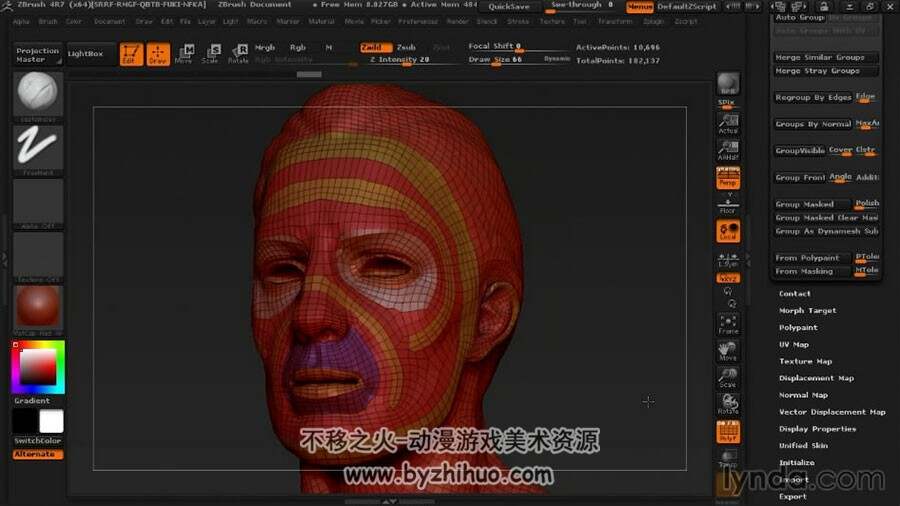
Task: Open the Material menu
Action: 321,21
